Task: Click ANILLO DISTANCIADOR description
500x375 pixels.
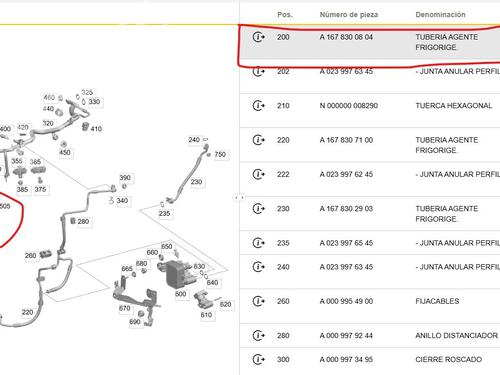Action: tap(456, 336)
